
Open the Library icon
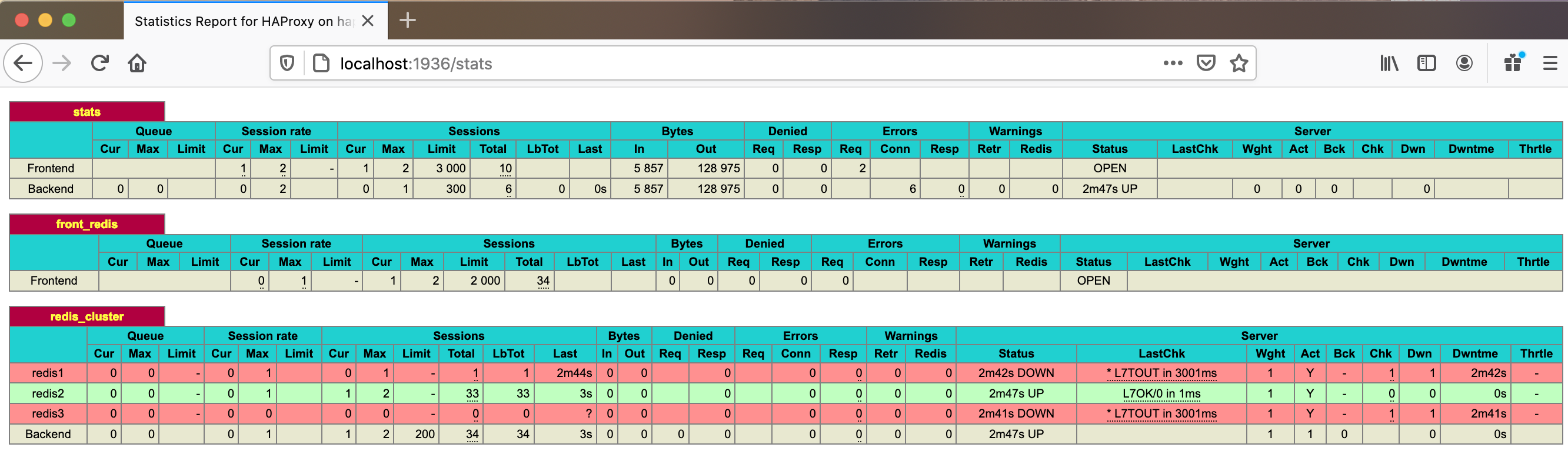click(x=1389, y=63)
